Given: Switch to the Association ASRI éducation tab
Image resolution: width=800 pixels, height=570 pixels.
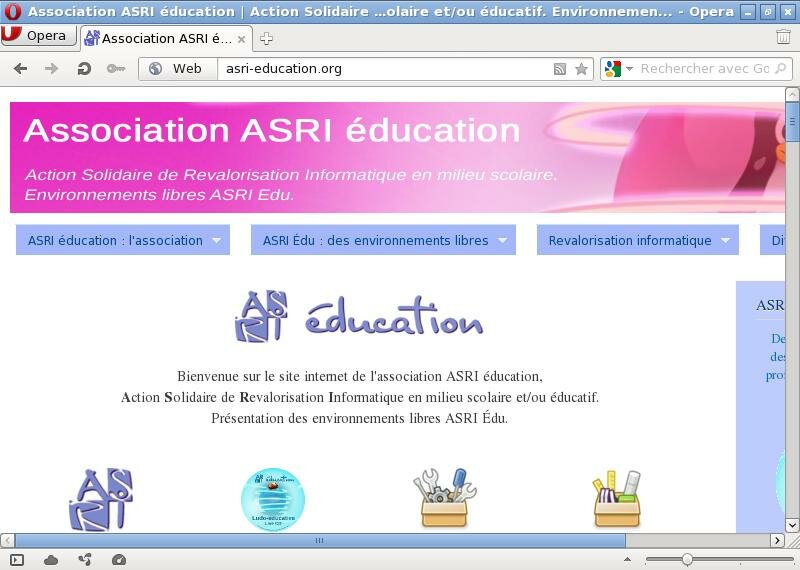Looking at the screenshot, I should pos(166,38).
